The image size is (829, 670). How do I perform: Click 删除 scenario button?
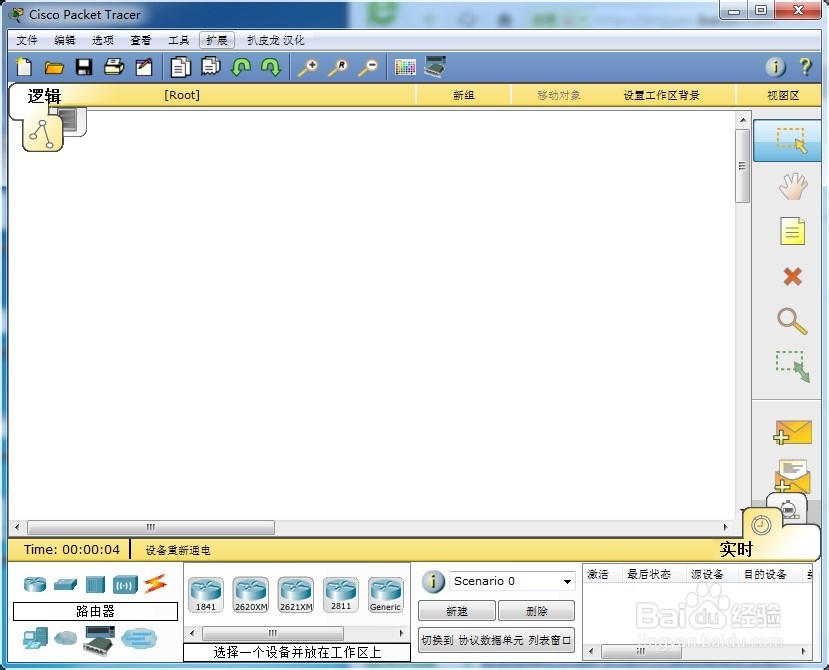pos(537,611)
